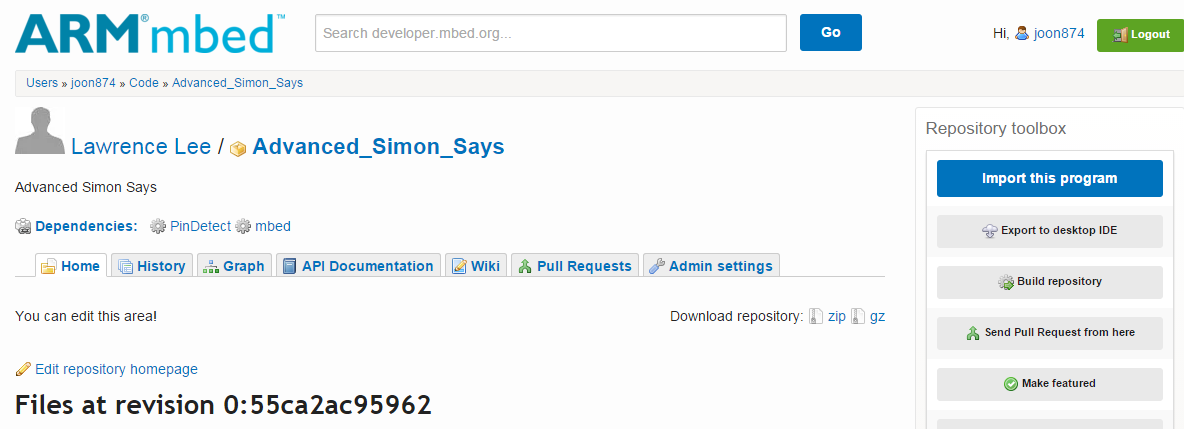The width and height of the screenshot is (1184, 429).
Task: Open the Admin settings tab
Action: [710, 266]
